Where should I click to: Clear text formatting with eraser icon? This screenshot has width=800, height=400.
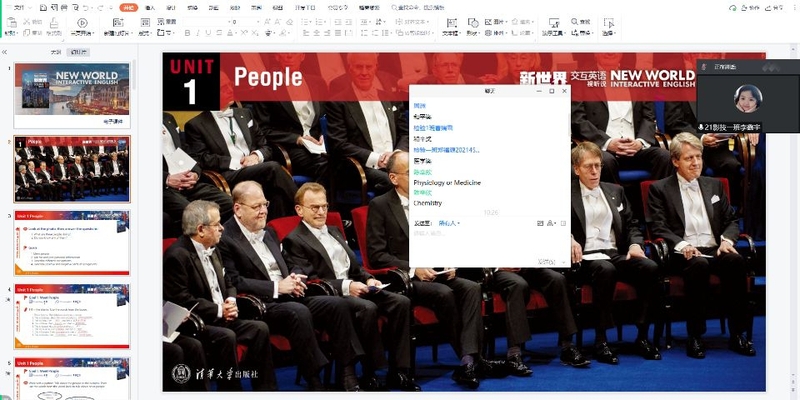pos(290,22)
